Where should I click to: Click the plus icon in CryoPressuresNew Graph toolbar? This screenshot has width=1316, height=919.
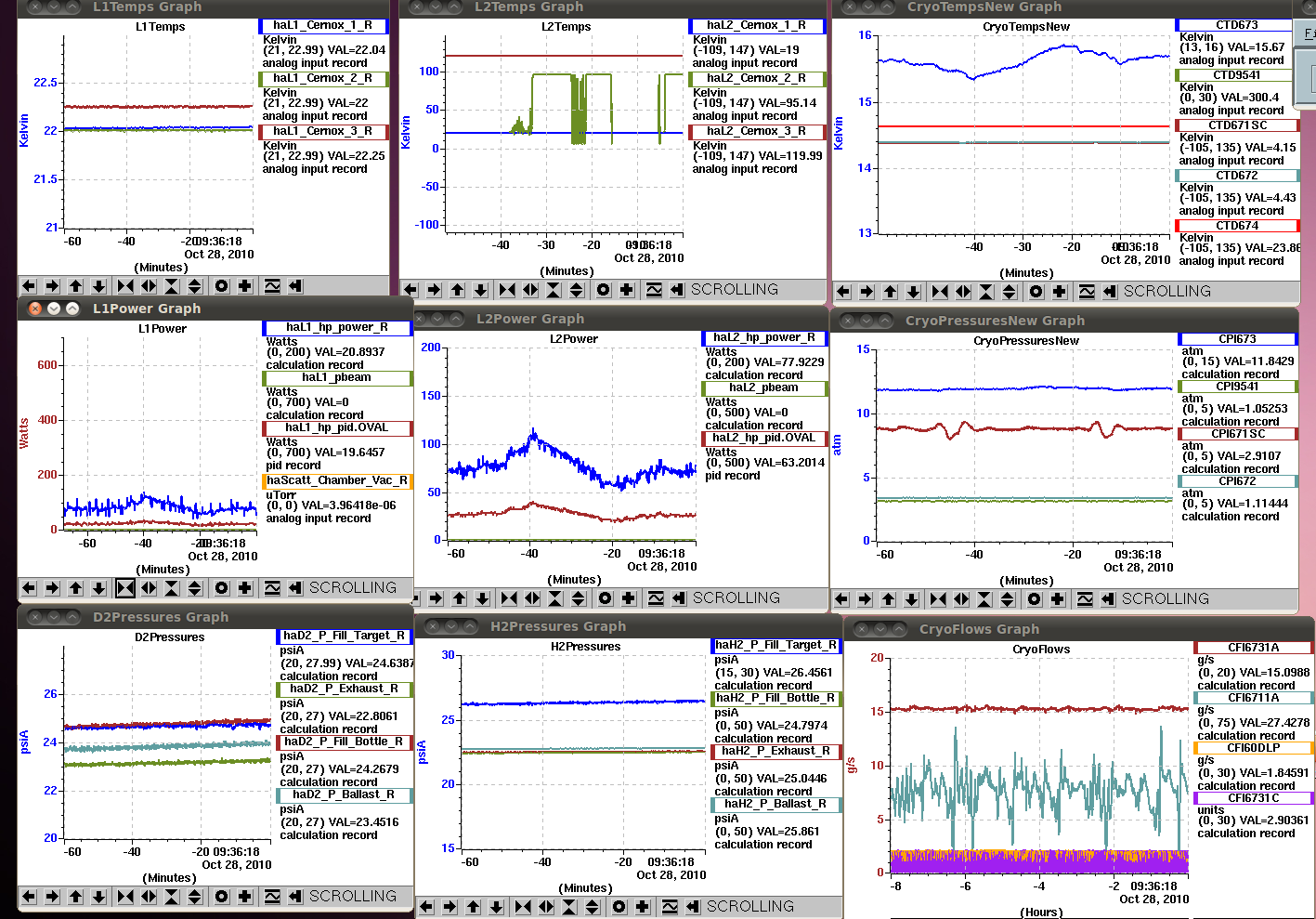1057,599
